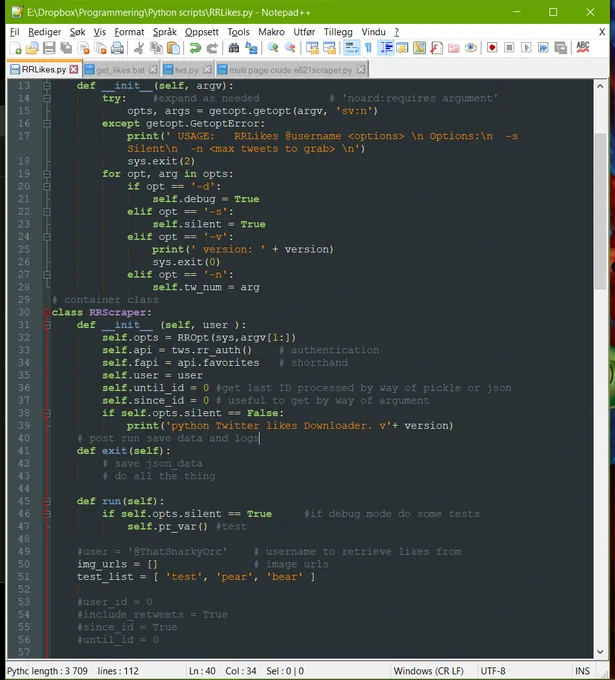Collapse the if block fold at line 38
Screen dimensions: 615x680
coord(47,413)
